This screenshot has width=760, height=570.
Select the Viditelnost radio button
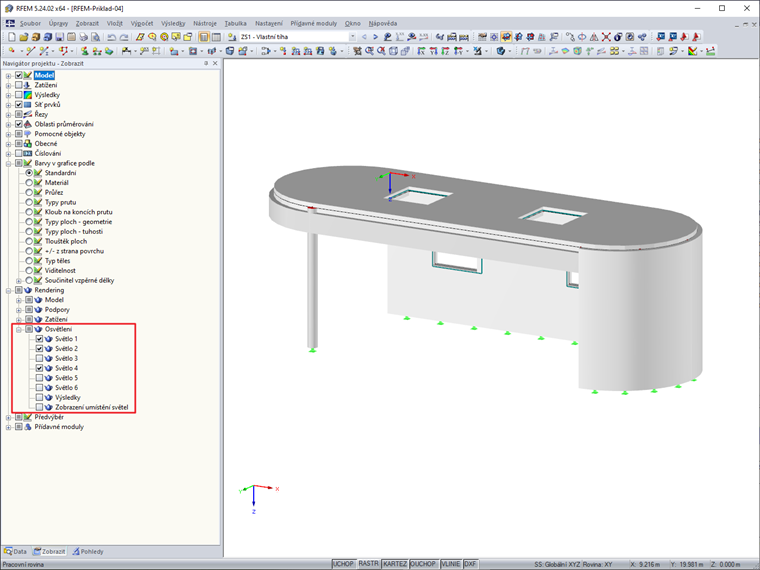click(29, 270)
